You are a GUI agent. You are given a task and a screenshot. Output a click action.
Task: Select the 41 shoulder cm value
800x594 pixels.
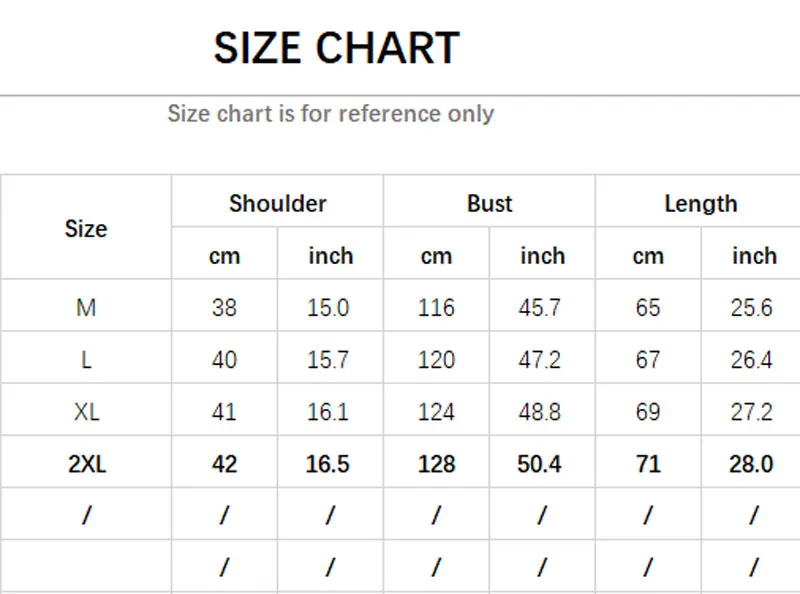(x=224, y=411)
